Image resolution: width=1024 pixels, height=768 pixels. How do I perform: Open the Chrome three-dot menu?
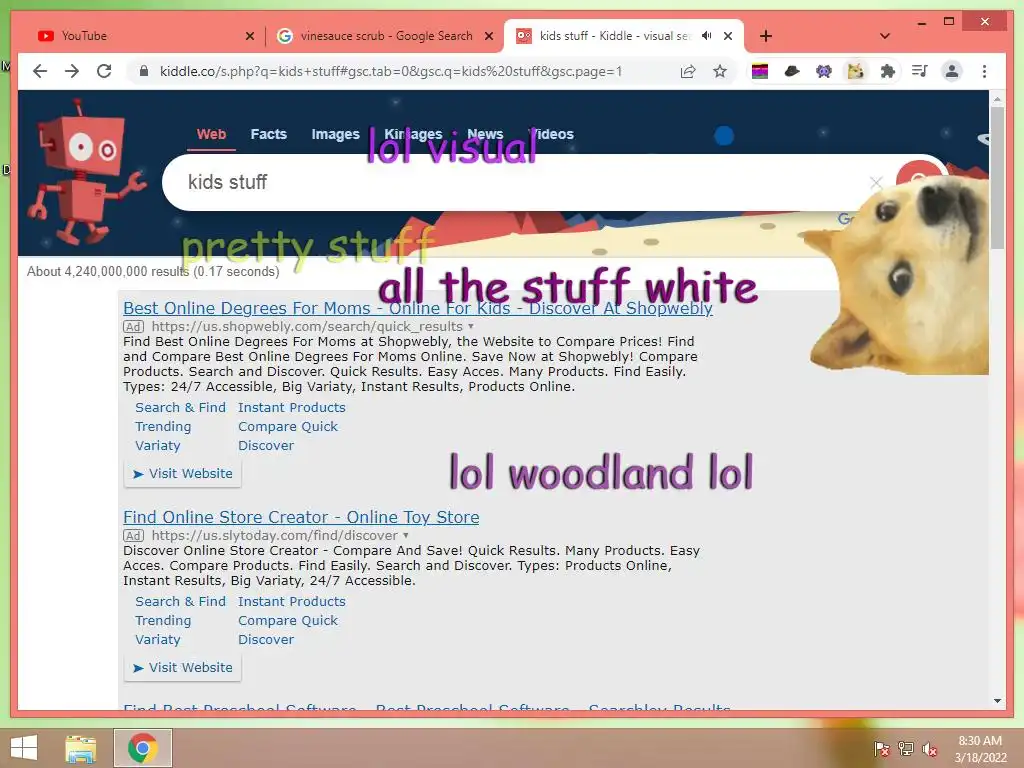(x=984, y=71)
